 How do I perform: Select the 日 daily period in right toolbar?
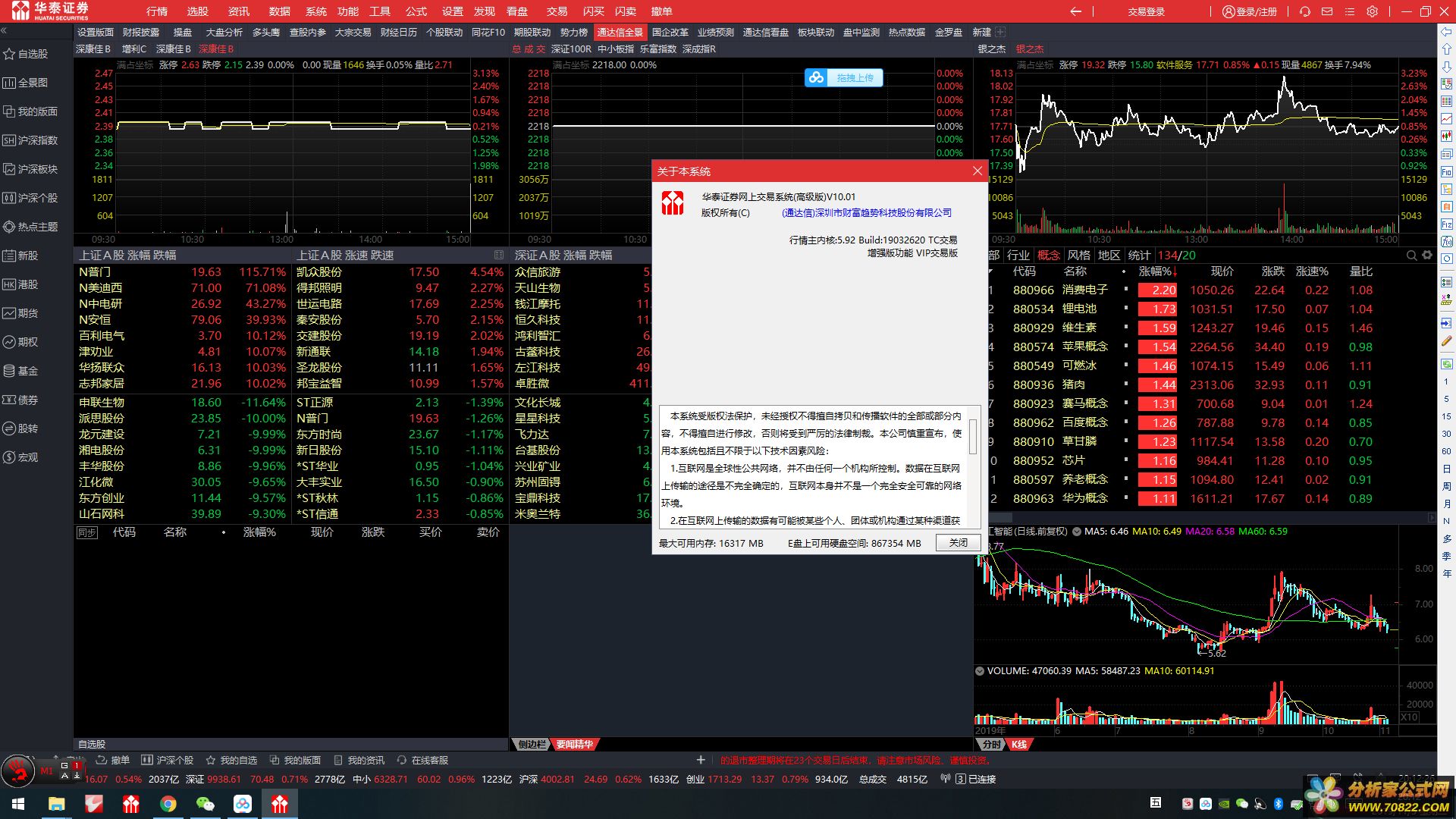(x=1446, y=469)
